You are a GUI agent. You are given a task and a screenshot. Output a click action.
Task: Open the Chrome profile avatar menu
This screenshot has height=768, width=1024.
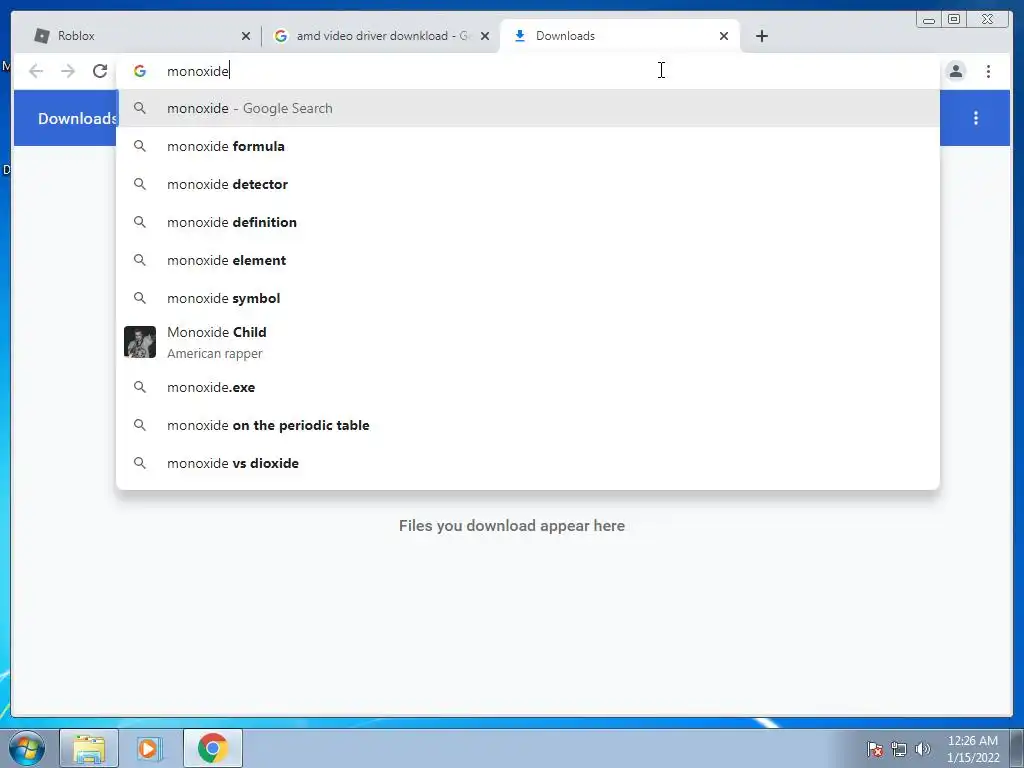pyautogui.click(x=955, y=71)
